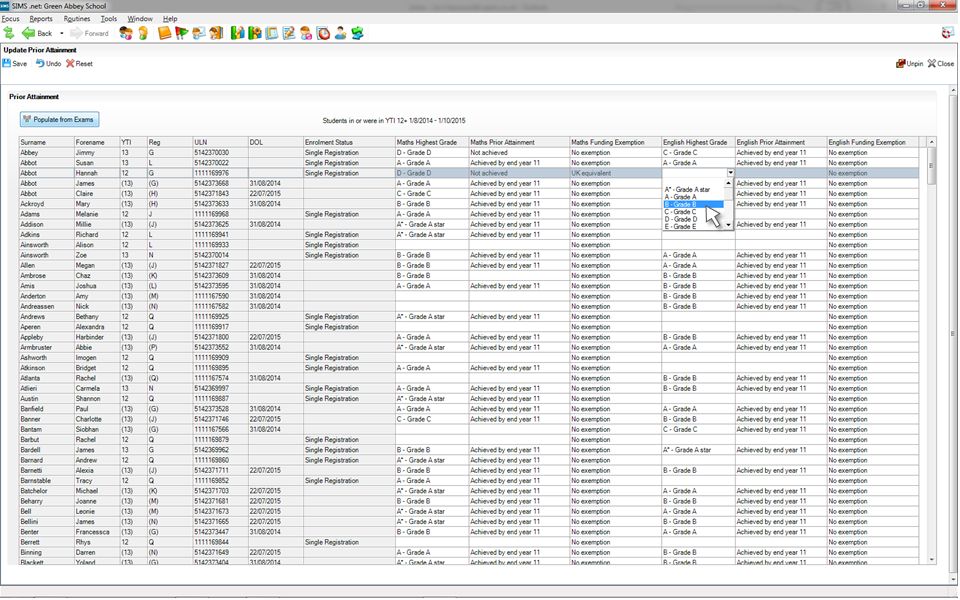The height and width of the screenshot is (600, 960).
Task: Click the person beside orange door icon
Action: (x=216, y=33)
